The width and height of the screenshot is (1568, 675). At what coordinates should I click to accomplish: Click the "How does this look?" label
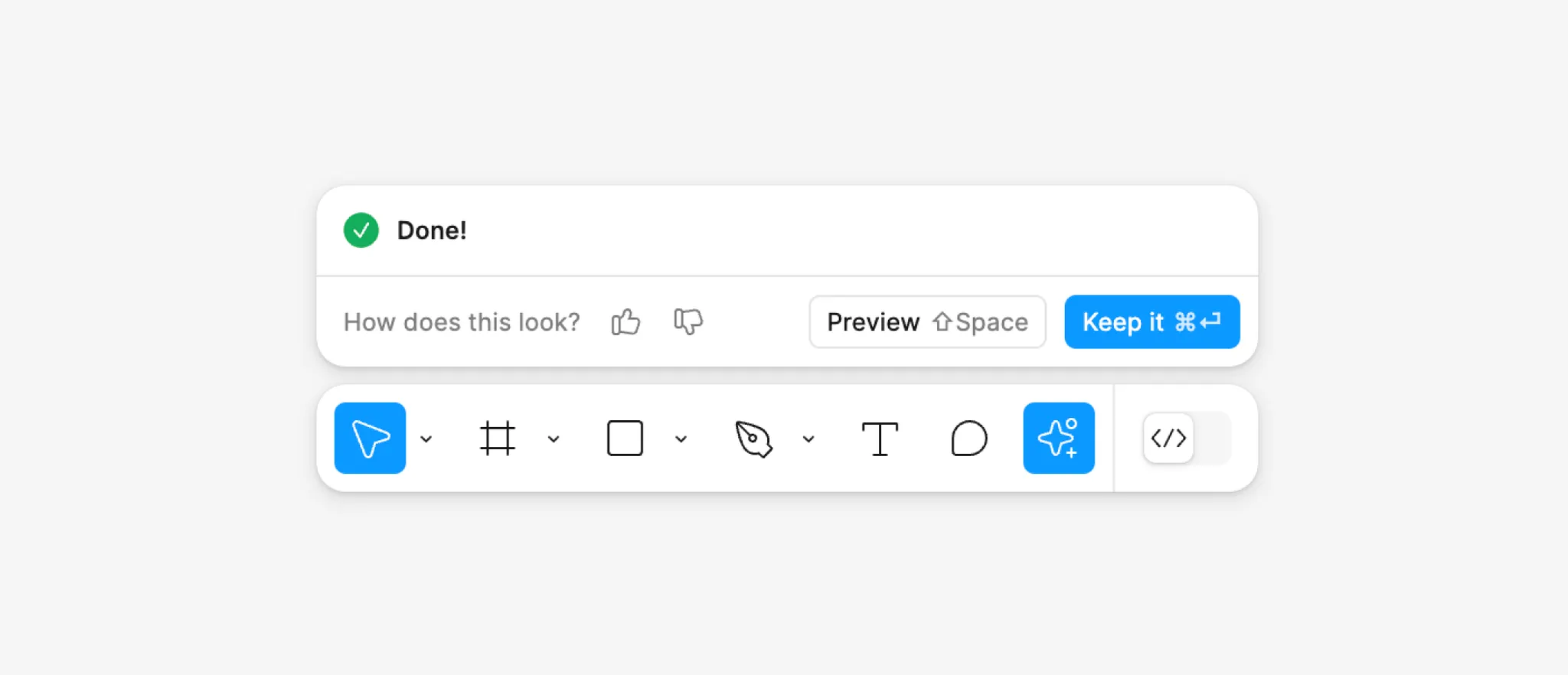point(462,322)
